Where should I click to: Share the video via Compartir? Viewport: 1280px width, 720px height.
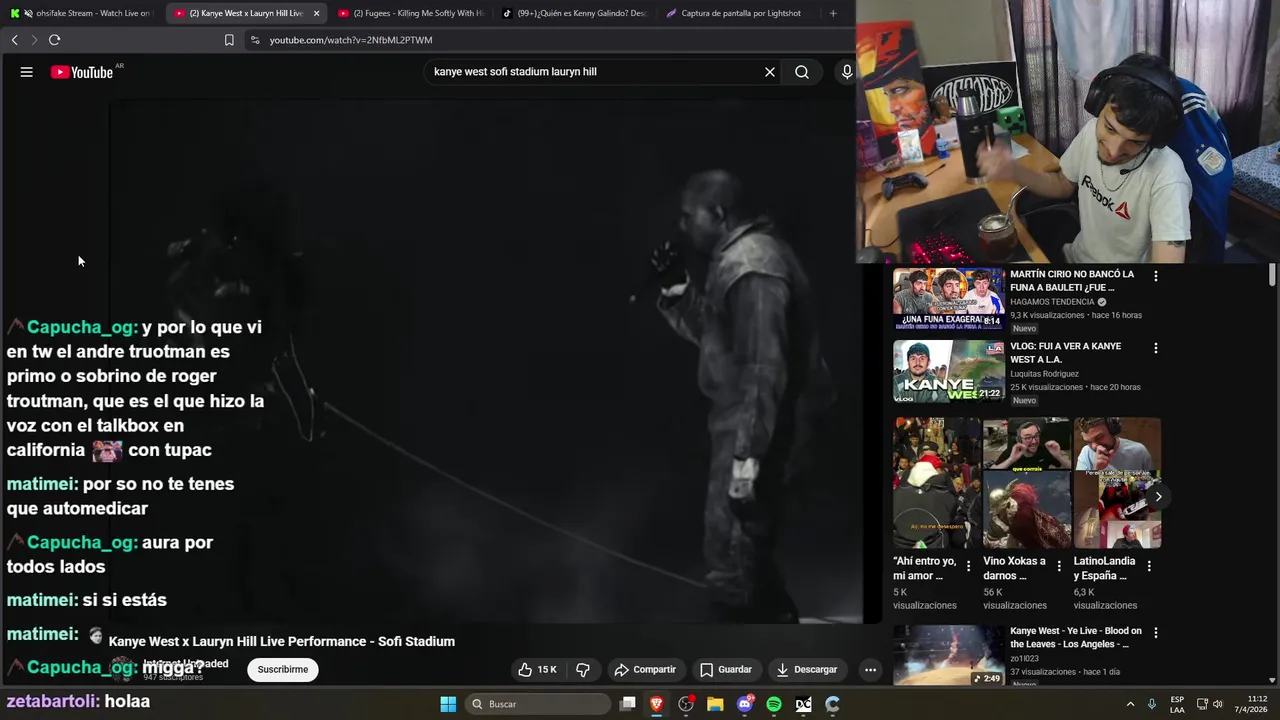click(645, 669)
